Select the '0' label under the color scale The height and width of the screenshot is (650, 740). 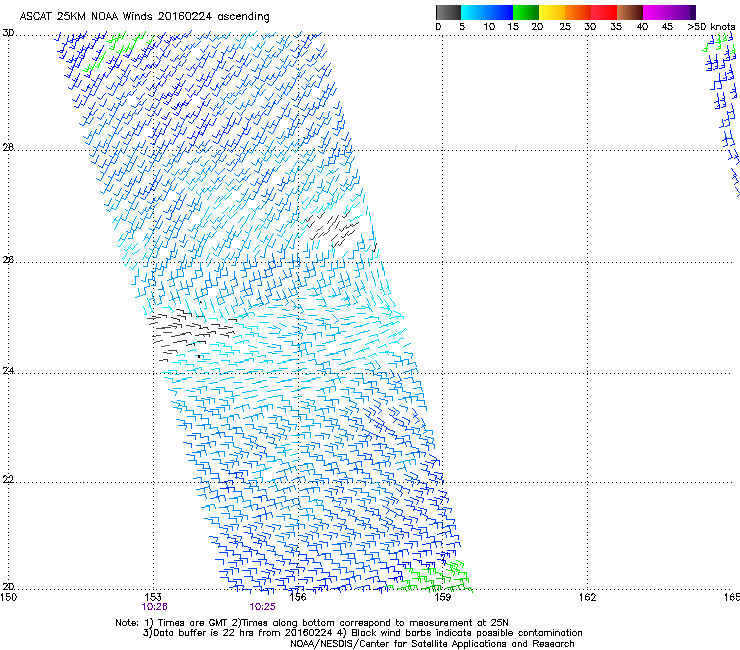tap(438, 27)
